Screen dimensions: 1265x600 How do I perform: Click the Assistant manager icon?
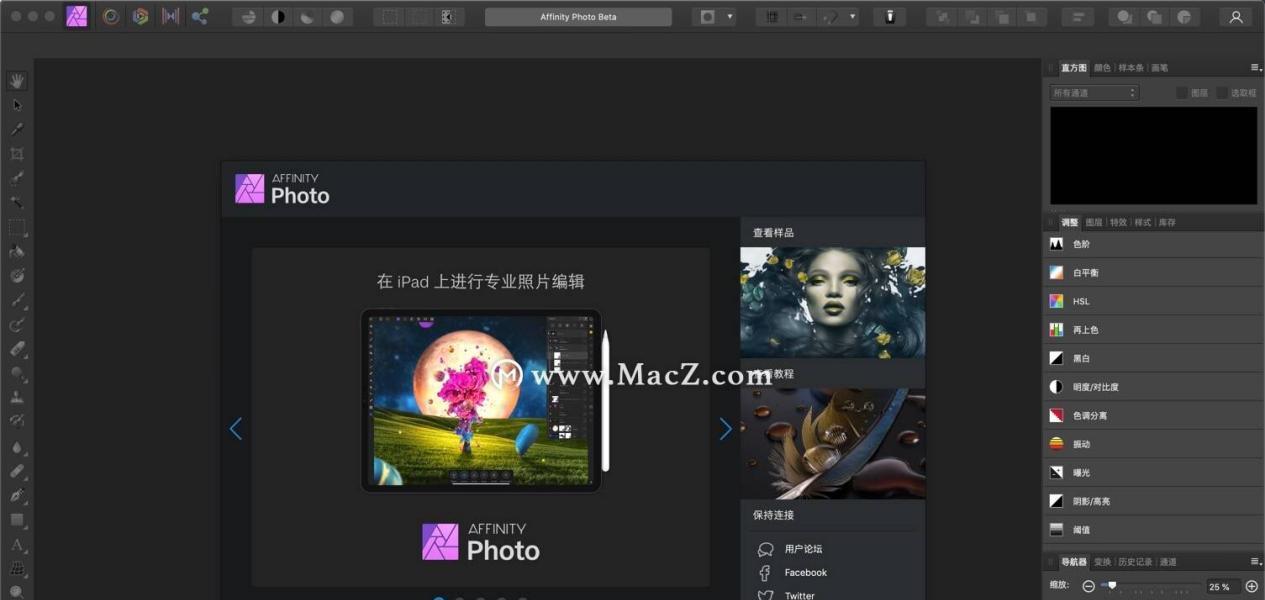point(889,17)
